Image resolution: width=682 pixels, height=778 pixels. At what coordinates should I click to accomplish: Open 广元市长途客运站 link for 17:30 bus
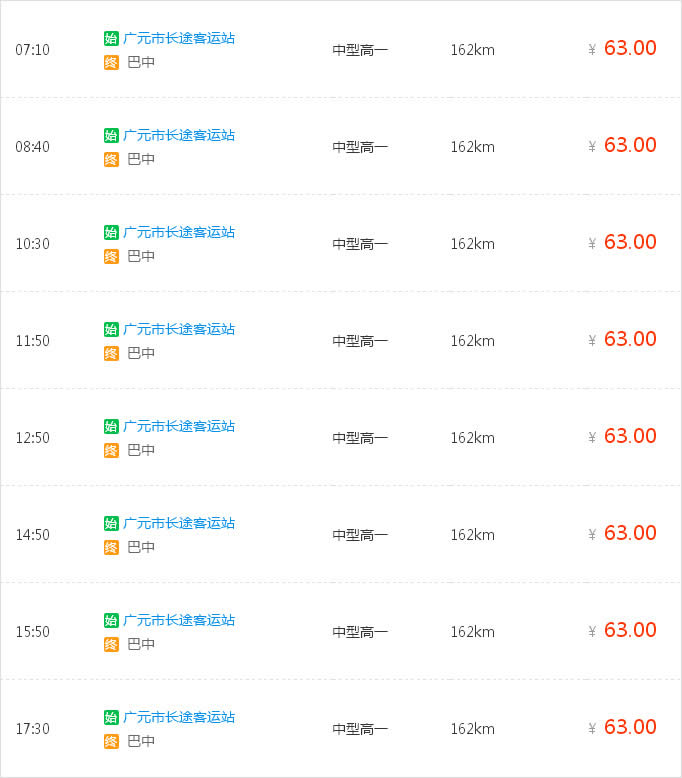coord(179,717)
